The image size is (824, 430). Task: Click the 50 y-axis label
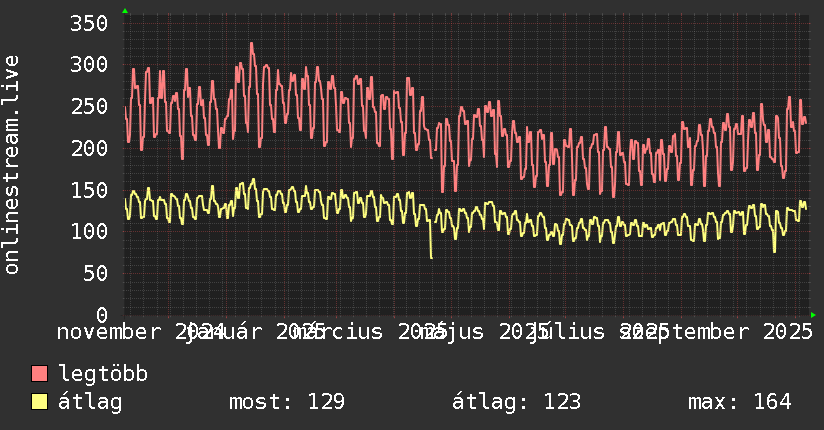(x=95, y=273)
